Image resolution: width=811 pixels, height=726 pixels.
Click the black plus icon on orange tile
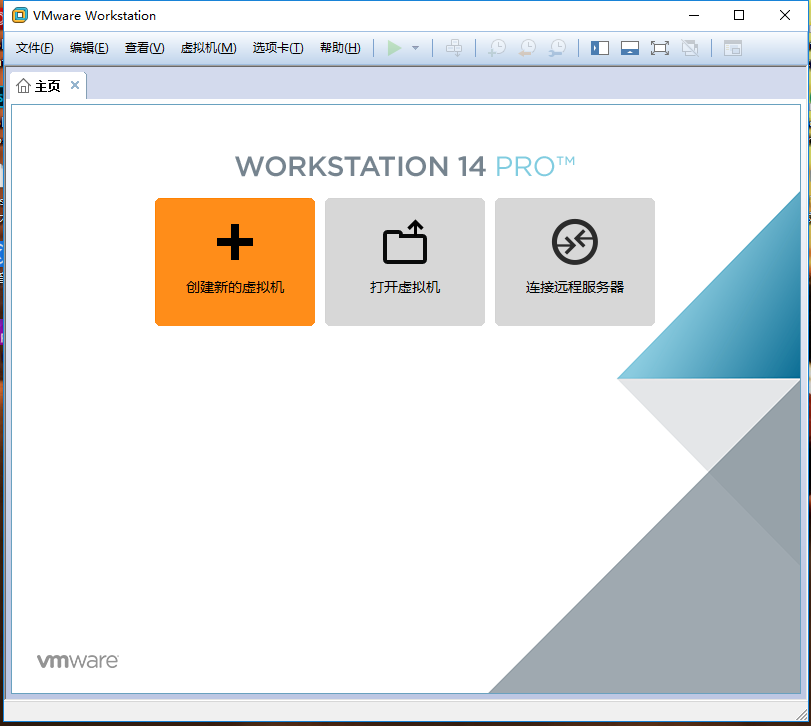235,241
